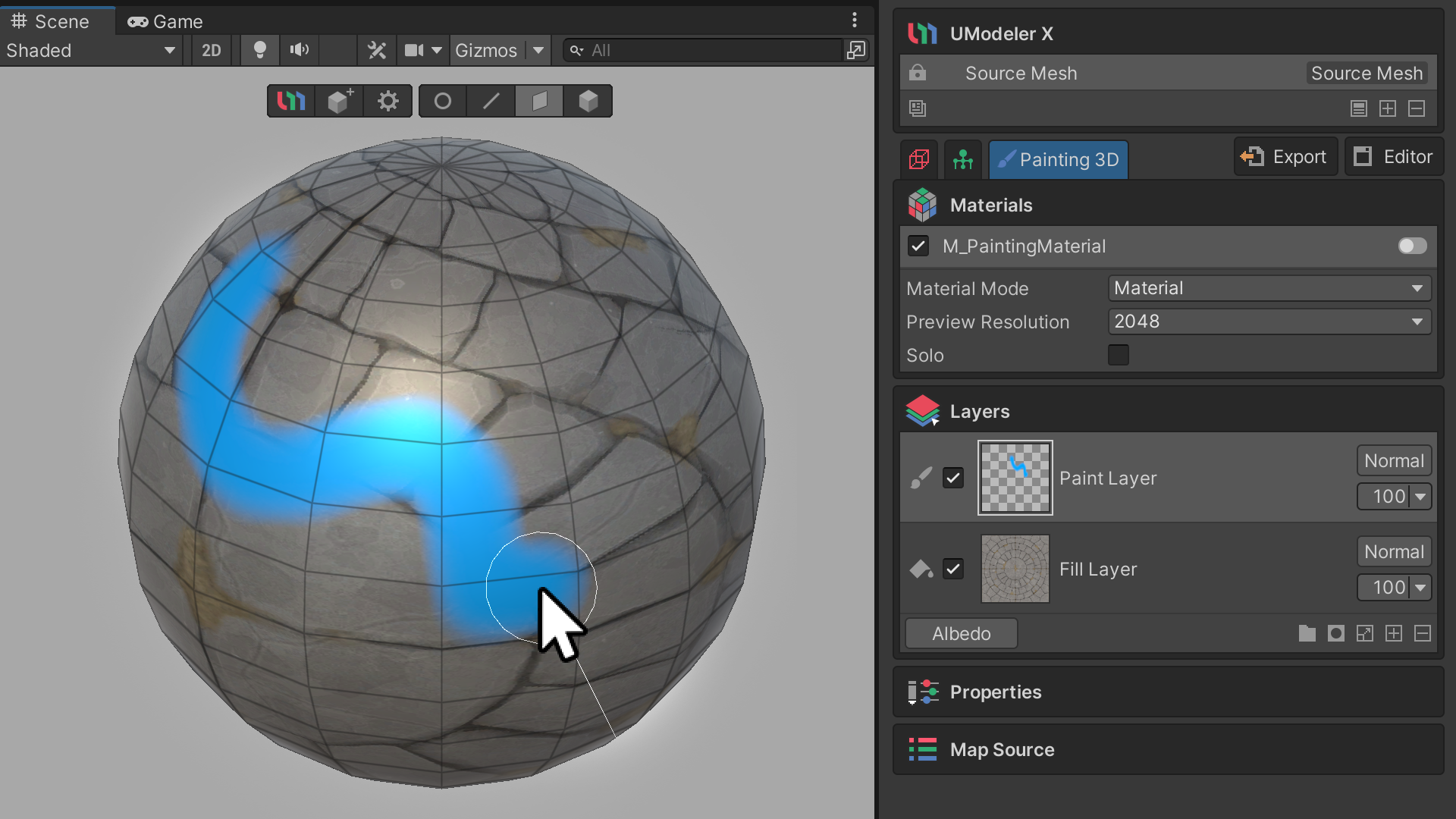The image size is (1456, 819).
Task: Enable the Solo checkbox
Action: pos(1118,355)
